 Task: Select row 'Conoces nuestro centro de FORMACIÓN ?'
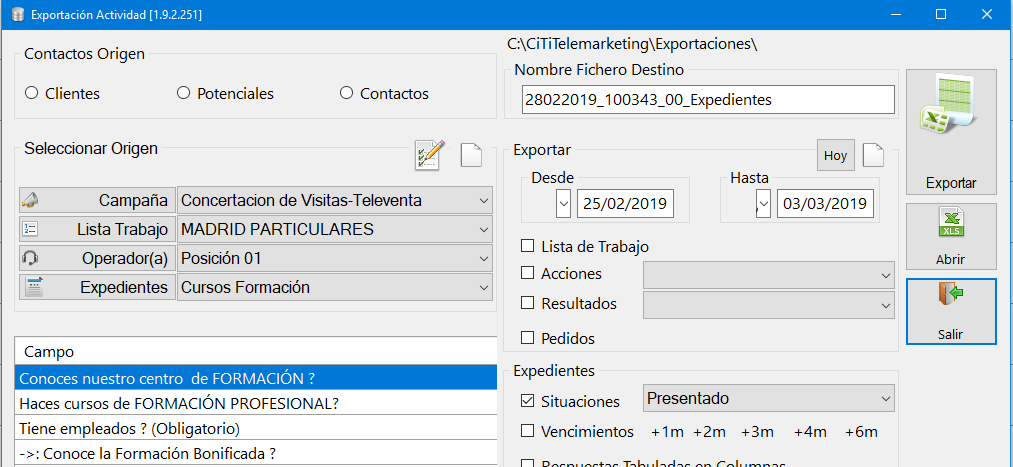pos(256,377)
